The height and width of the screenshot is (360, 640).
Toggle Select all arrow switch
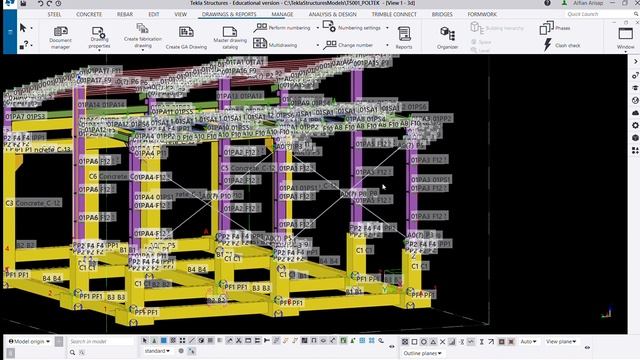144,340
